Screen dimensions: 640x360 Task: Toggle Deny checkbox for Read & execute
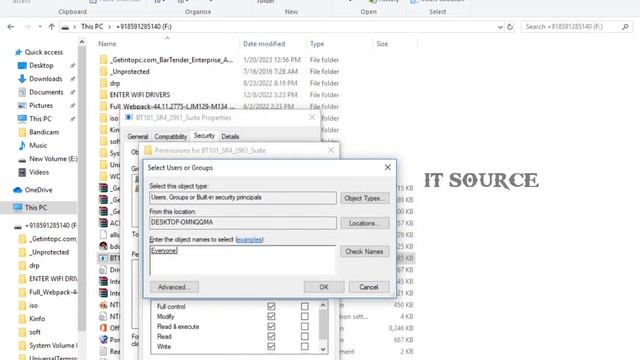pos(304,327)
